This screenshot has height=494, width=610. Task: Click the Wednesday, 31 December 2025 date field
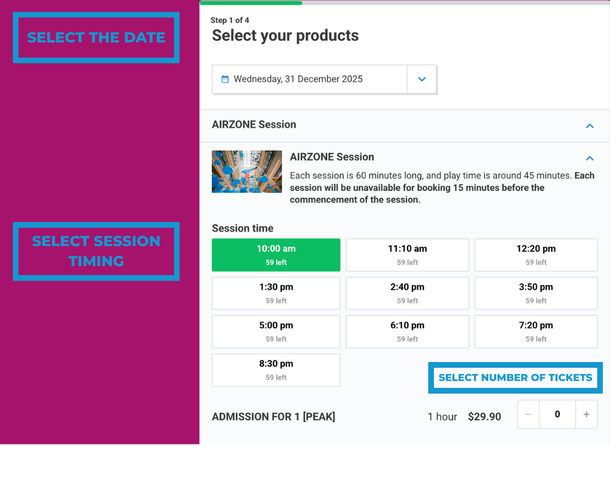[x=310, y=79]
